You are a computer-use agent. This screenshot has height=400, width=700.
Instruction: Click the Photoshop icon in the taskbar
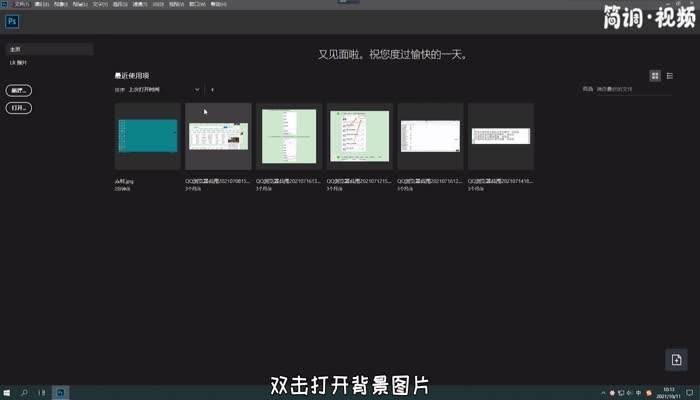click(x=62, y=393)
